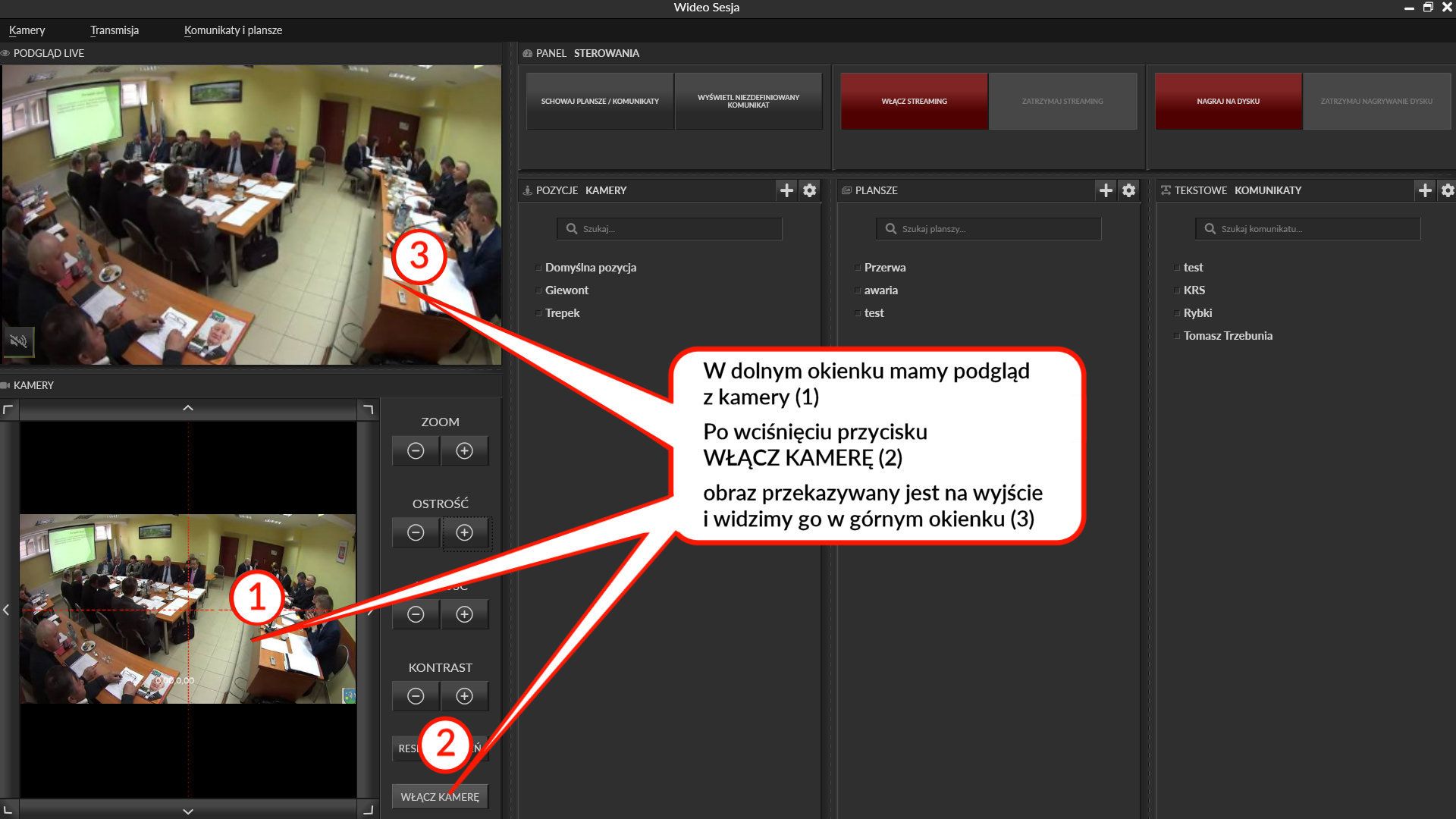Select Tomasz Trzebunia text komunikat
1456x819 pixels.
1227,336
